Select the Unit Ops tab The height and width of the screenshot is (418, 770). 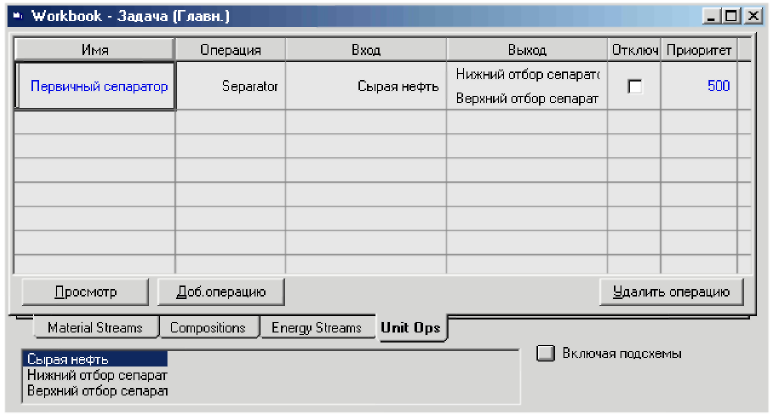(411, 328)
